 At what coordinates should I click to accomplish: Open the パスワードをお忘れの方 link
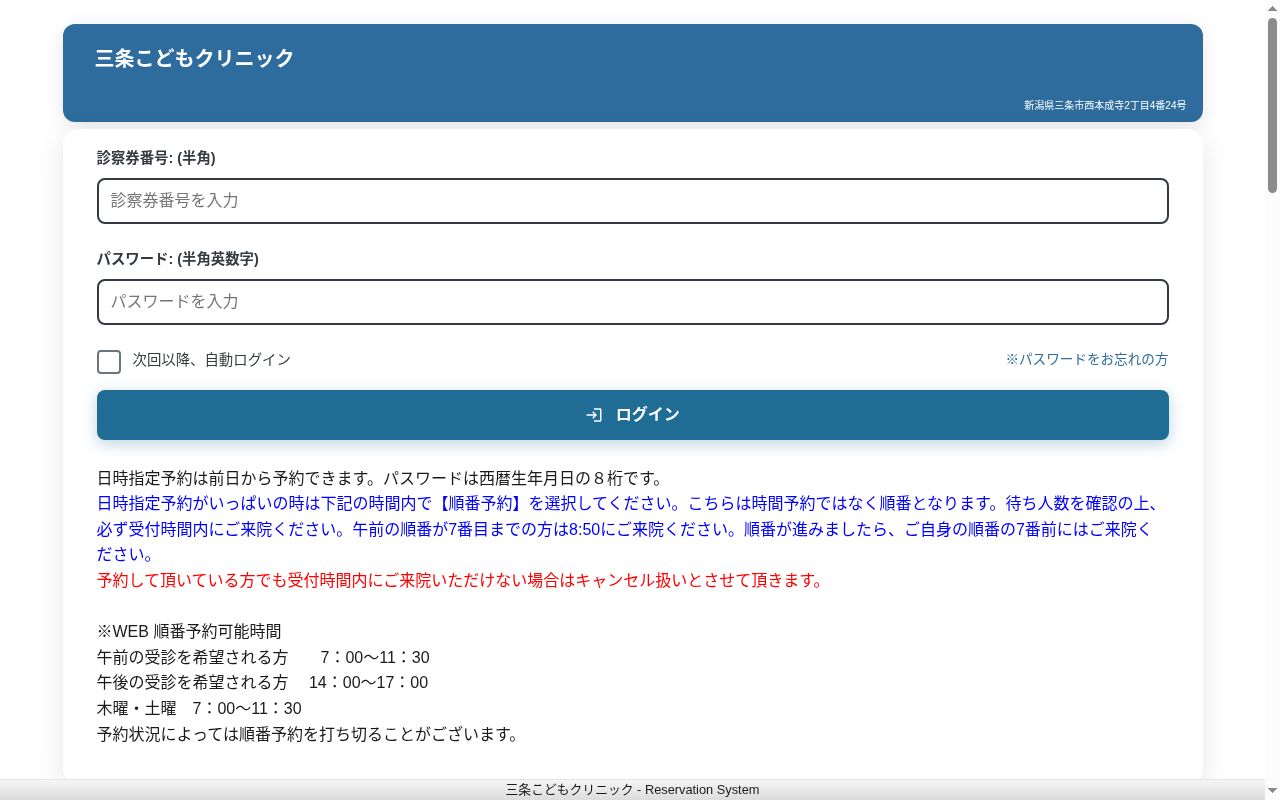click(x=1087, y=359)
